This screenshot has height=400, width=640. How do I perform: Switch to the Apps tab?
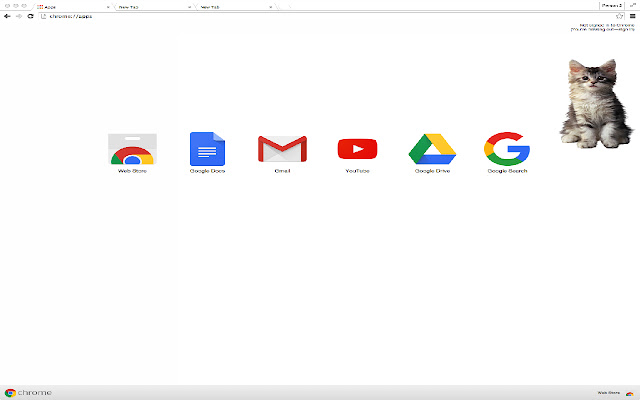point(71,7)
